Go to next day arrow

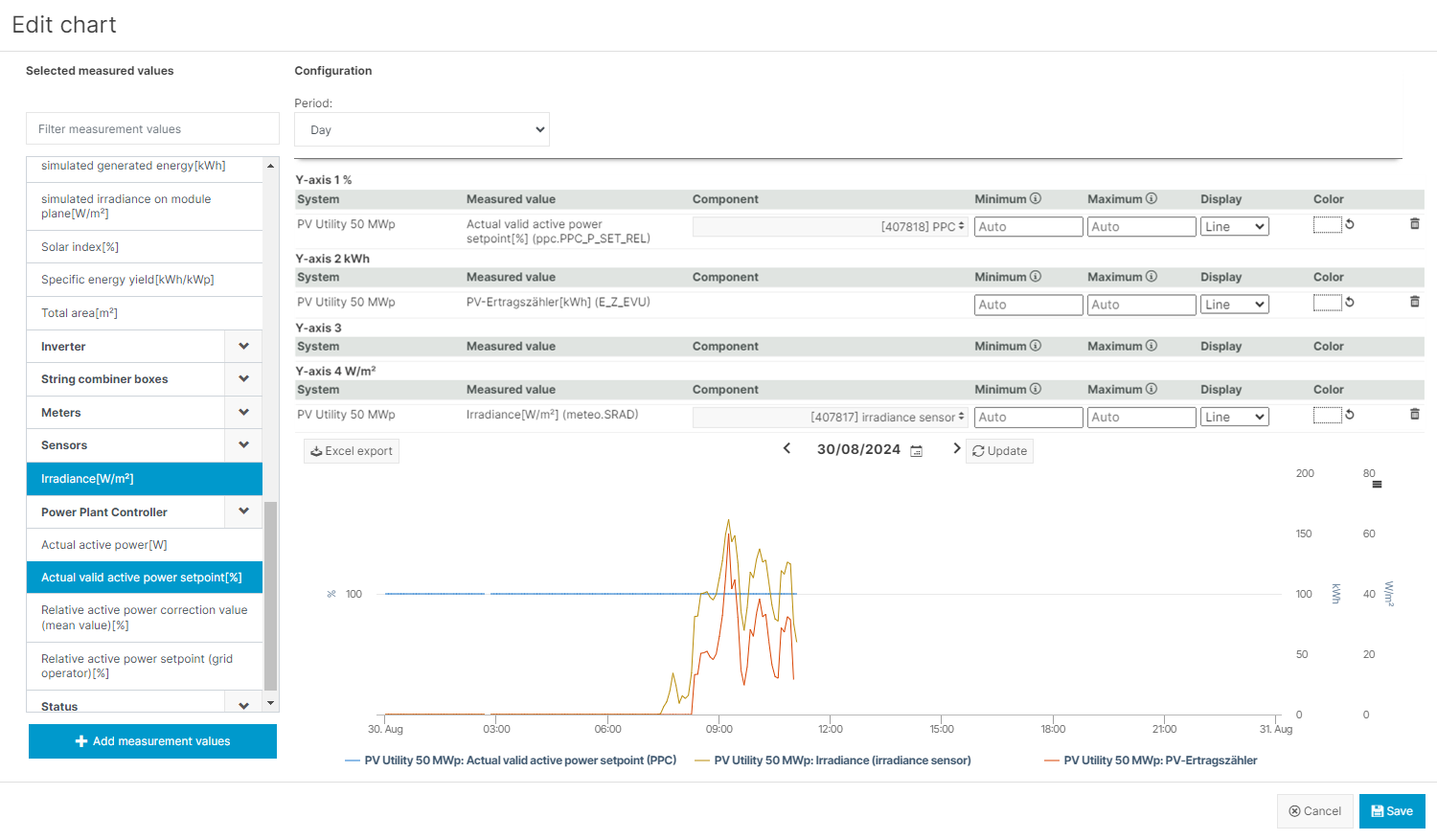point(956,448)
